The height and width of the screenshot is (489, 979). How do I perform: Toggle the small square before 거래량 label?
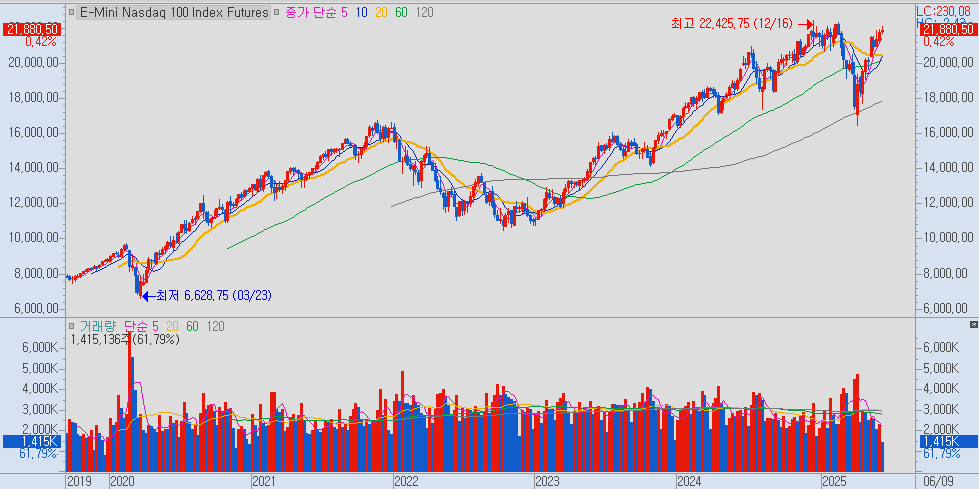pyautogui.click(x=72, y=326)
